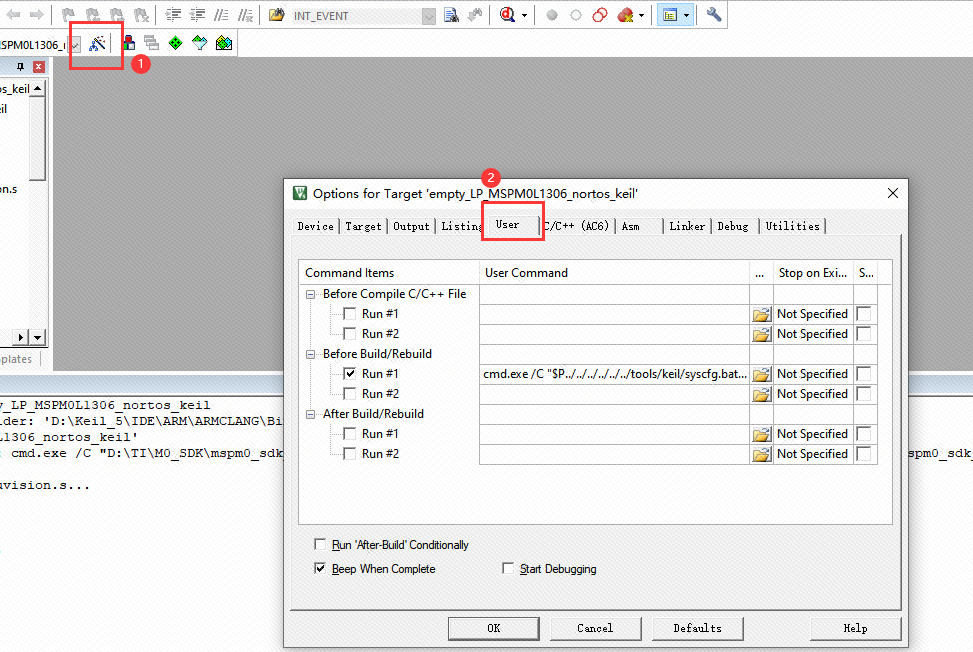
Task: Launch the Pack Installer icon
Action: coord(223,43)
